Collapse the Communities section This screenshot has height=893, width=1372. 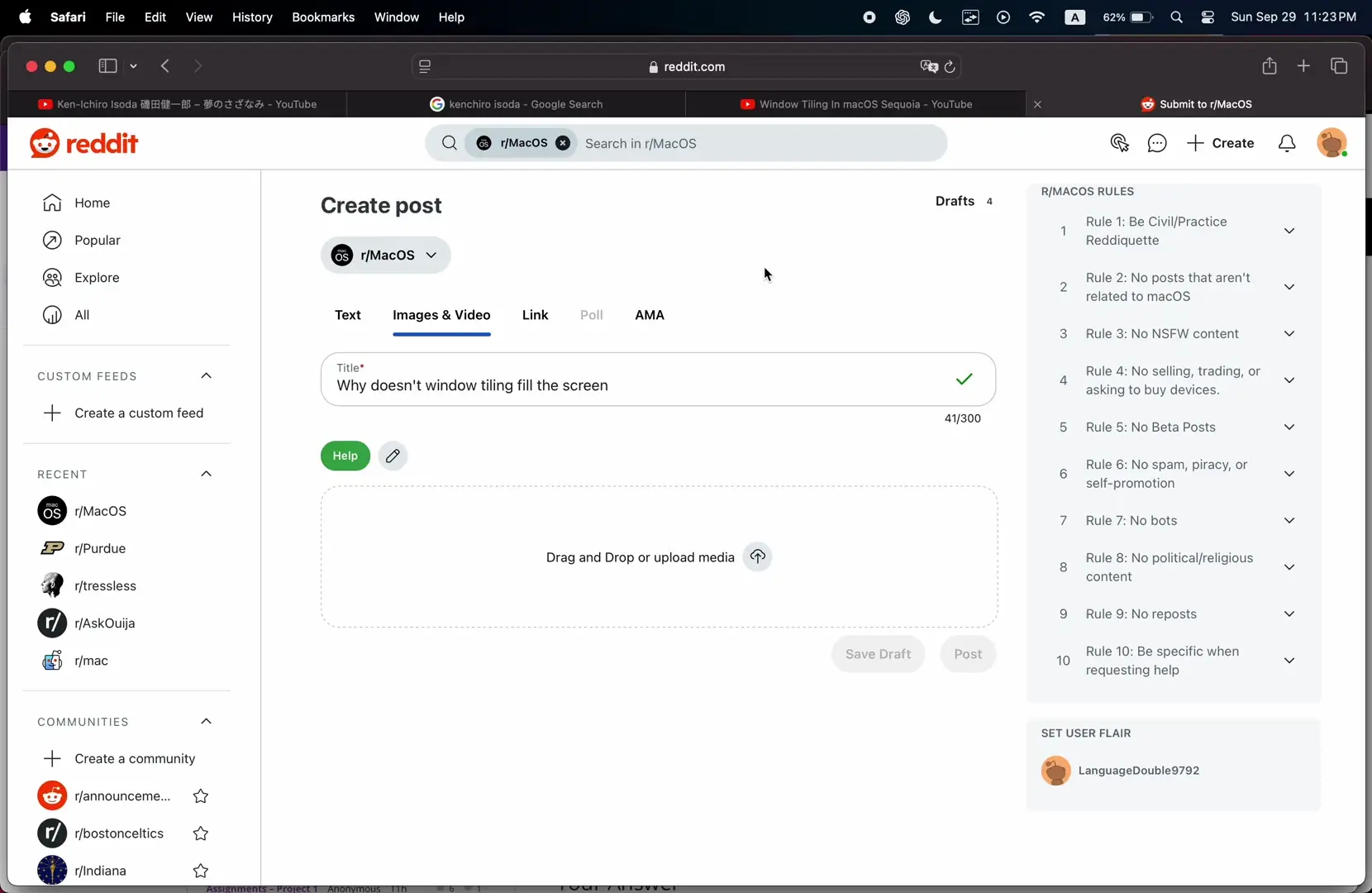pyautogui.click(x=207, y=722)
